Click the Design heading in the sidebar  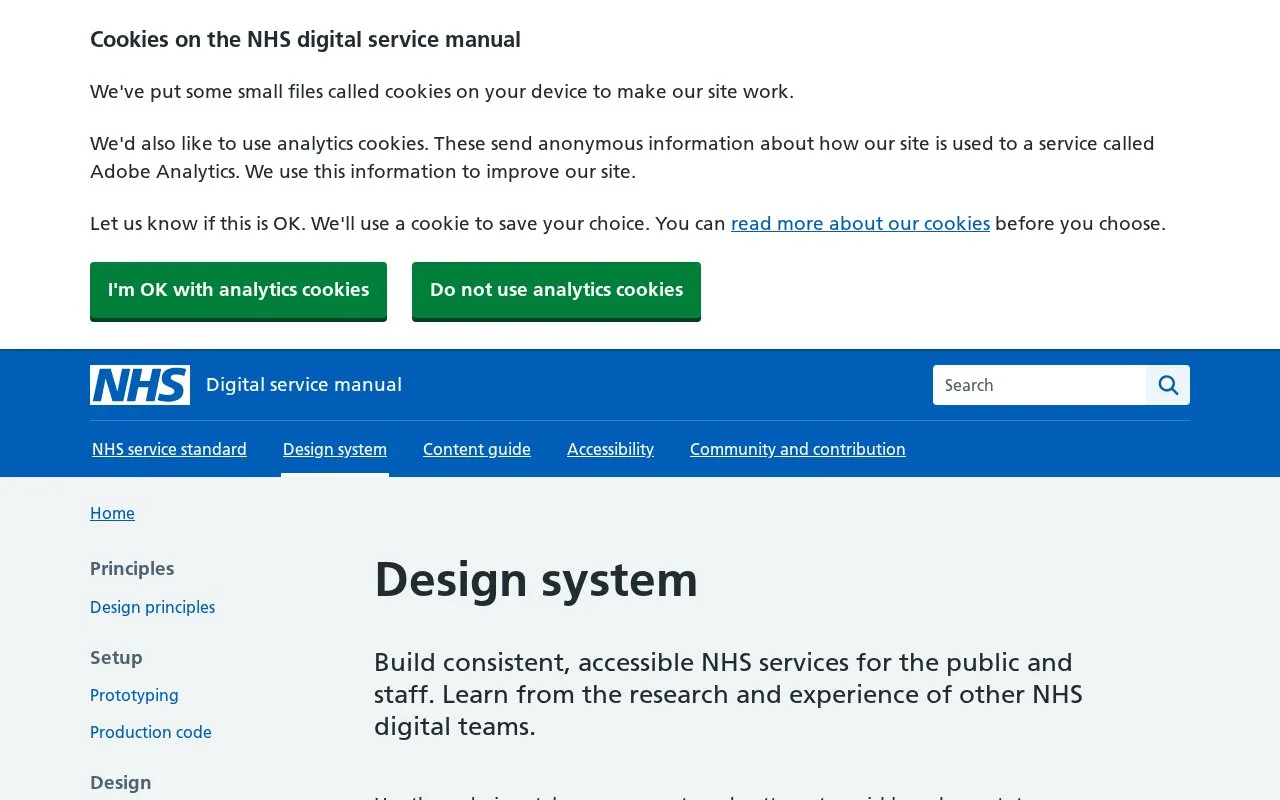pos(121,782)
